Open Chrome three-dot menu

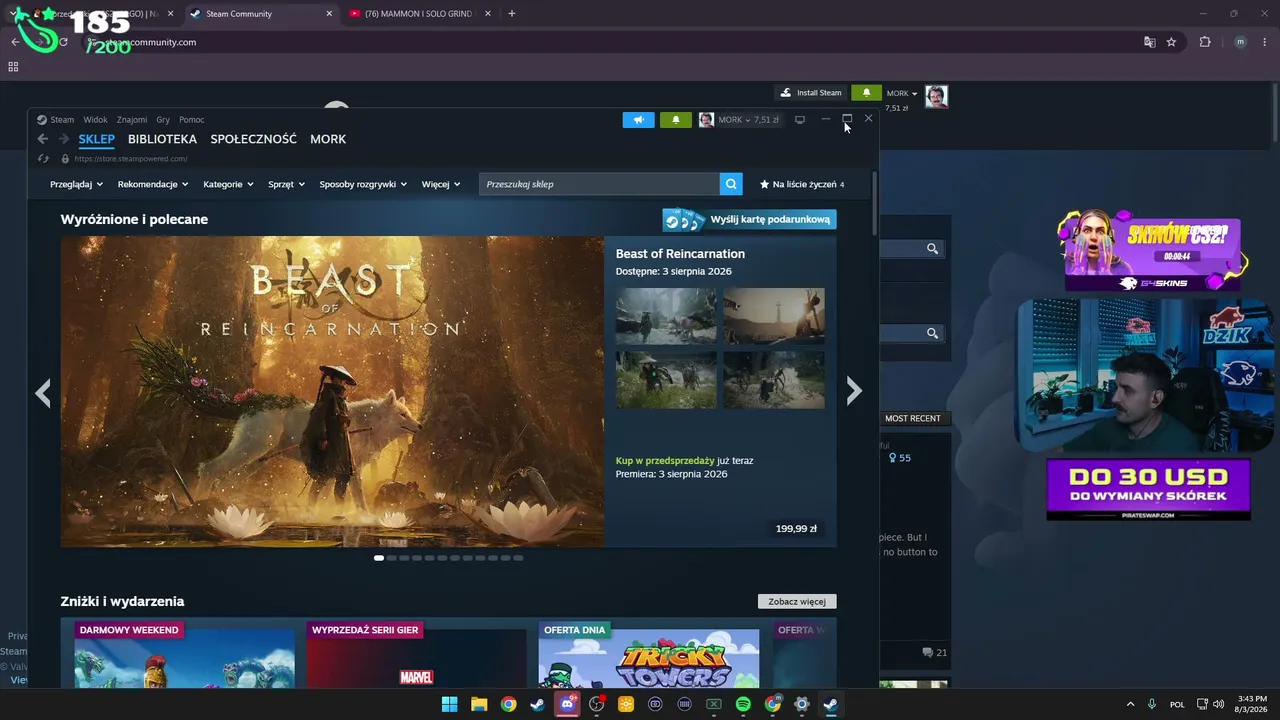click(1263, 42)
